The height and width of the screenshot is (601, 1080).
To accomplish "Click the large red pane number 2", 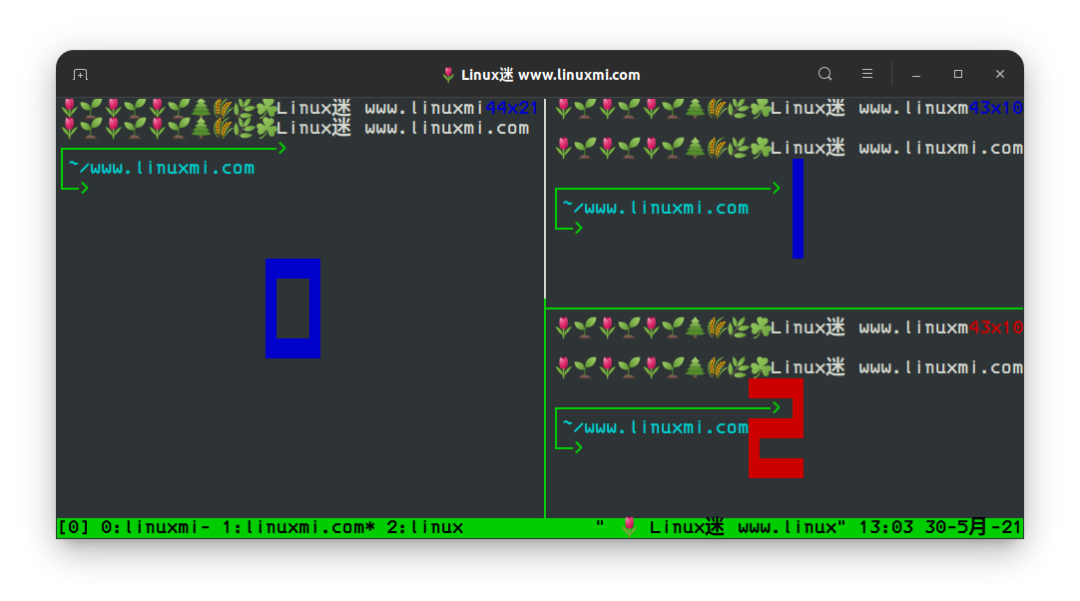I will (x=776, y=428).
